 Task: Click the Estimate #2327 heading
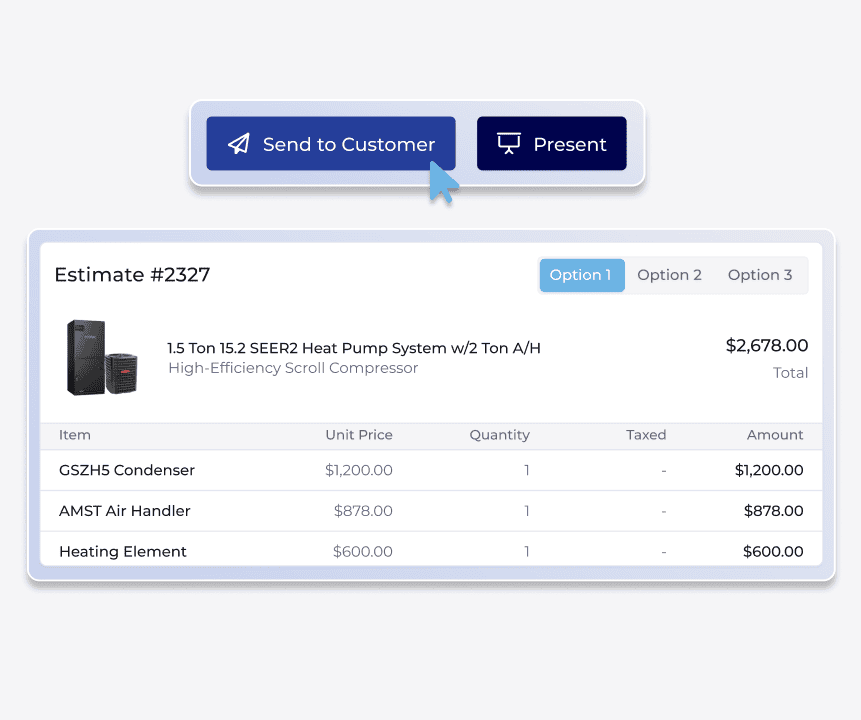(x=132, y=275)
